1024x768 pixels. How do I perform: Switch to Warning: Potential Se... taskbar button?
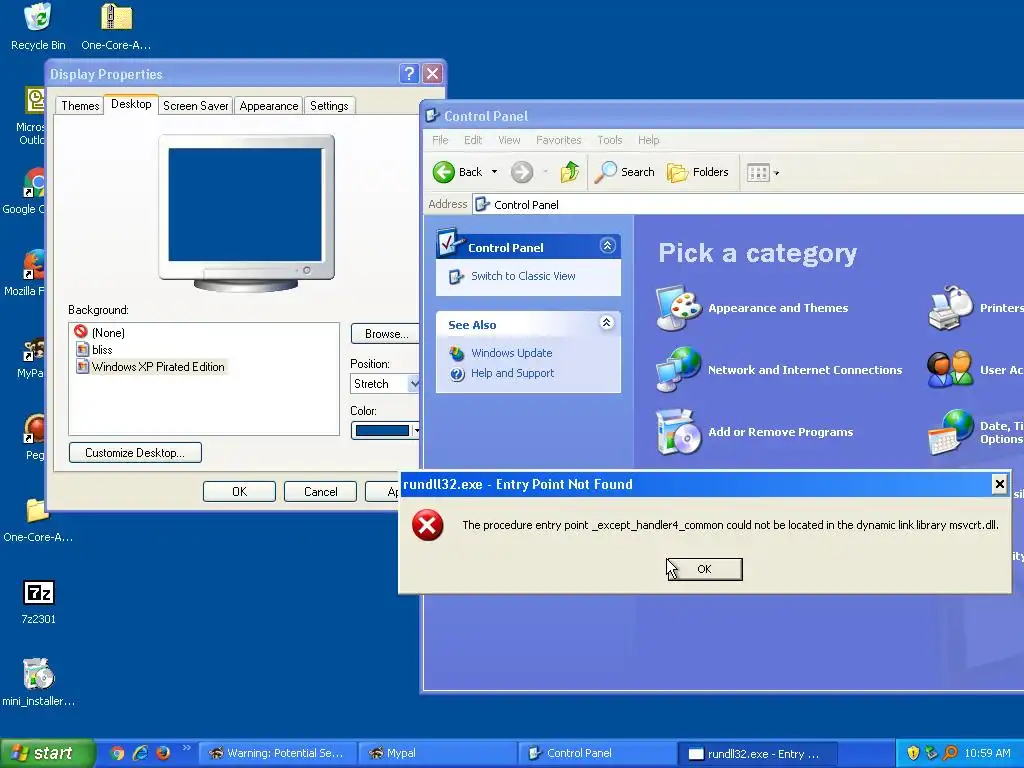(278, 754)
